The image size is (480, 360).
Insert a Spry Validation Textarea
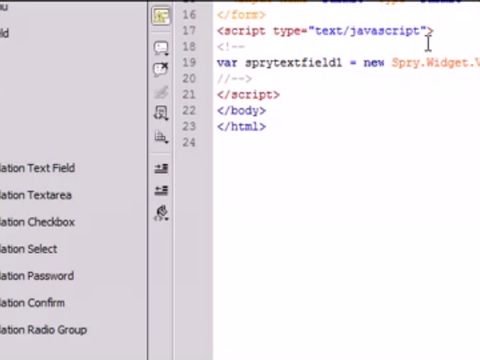[35, 195]
